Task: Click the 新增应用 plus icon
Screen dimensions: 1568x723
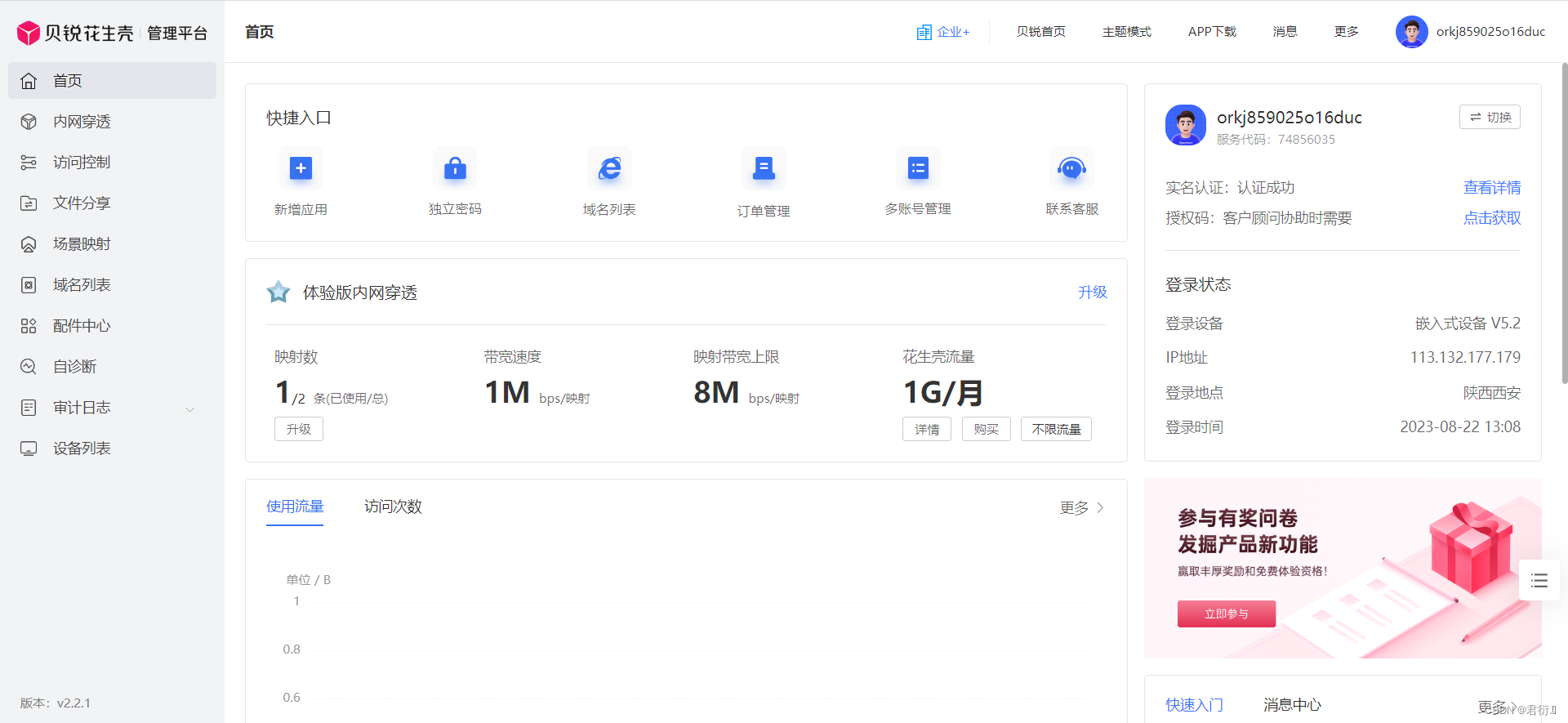Action: pos(301,168)
